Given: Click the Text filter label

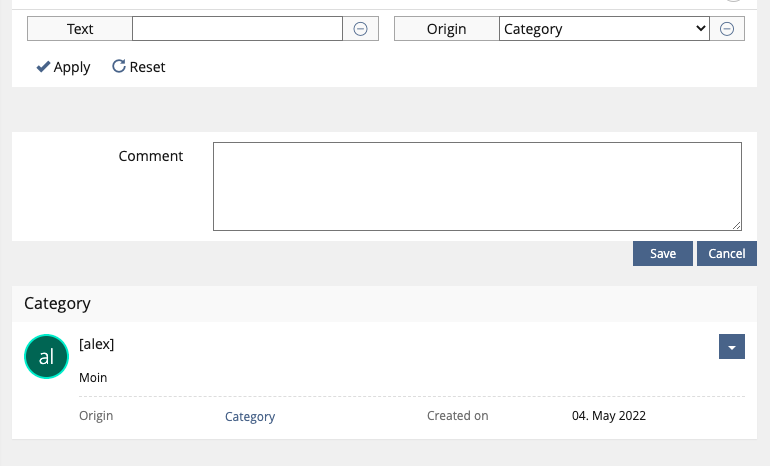Looking at the screenshot, I should [80, 29].
